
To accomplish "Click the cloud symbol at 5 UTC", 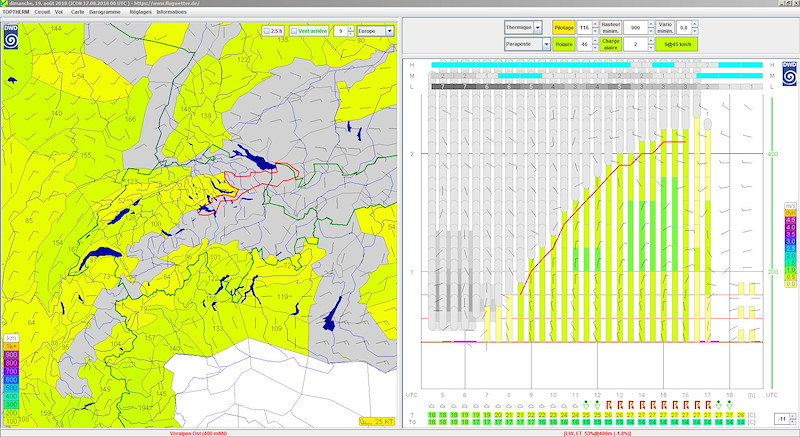I will (x=443, y=406).
